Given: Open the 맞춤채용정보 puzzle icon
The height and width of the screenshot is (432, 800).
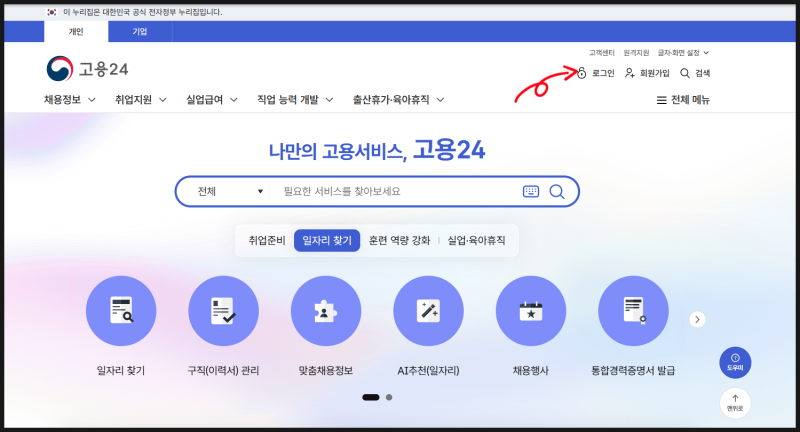Looking at the screenshot, I should (x=326, y=311).
